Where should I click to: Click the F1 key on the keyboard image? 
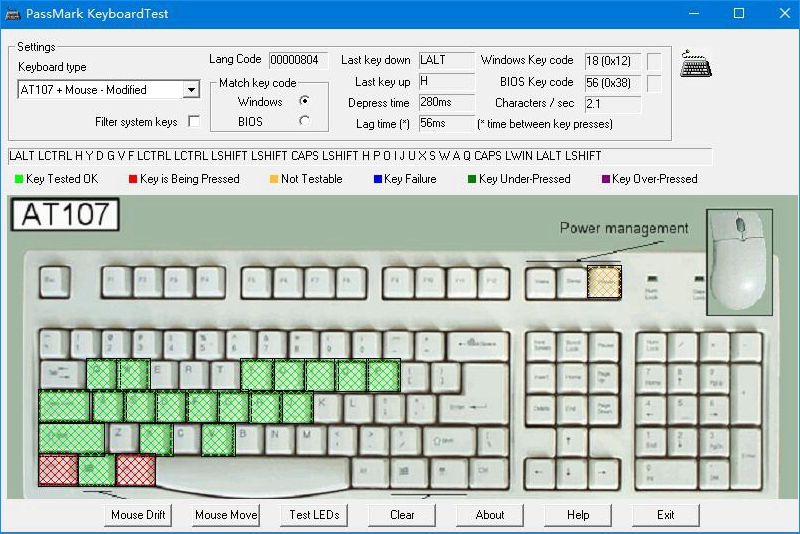point(117,282)
